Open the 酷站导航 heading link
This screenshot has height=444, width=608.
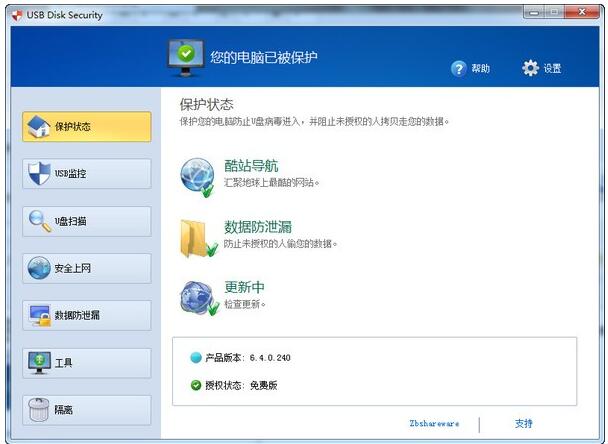(251, 166)
